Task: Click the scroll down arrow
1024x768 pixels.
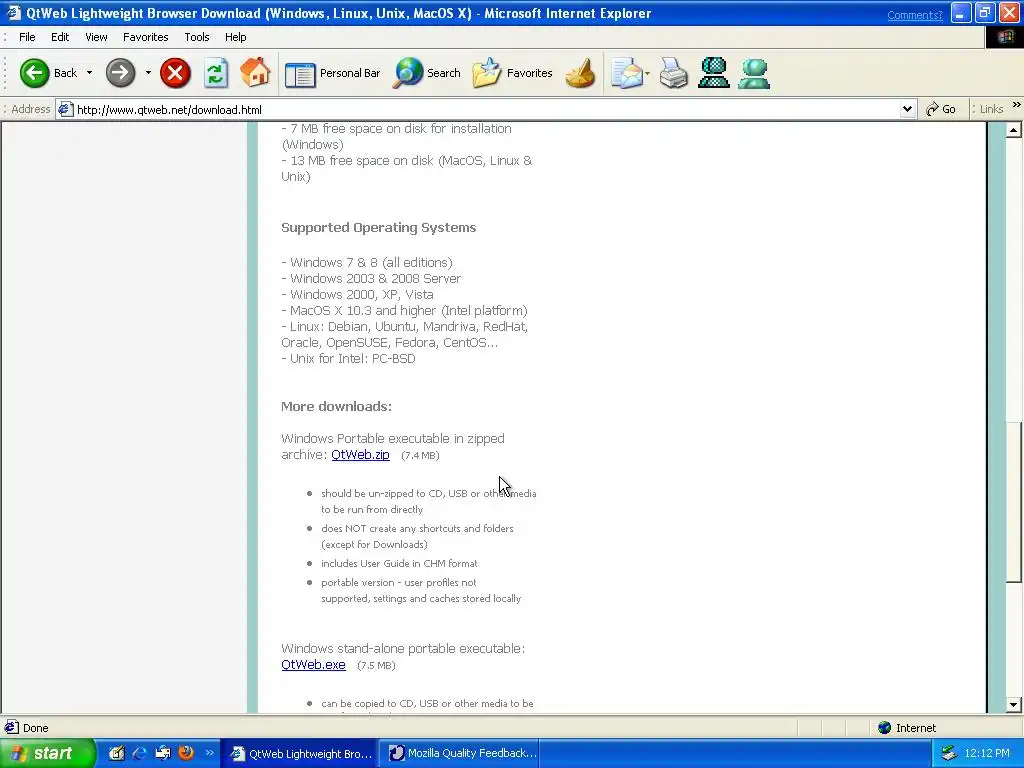Action: coord(1014,704)
